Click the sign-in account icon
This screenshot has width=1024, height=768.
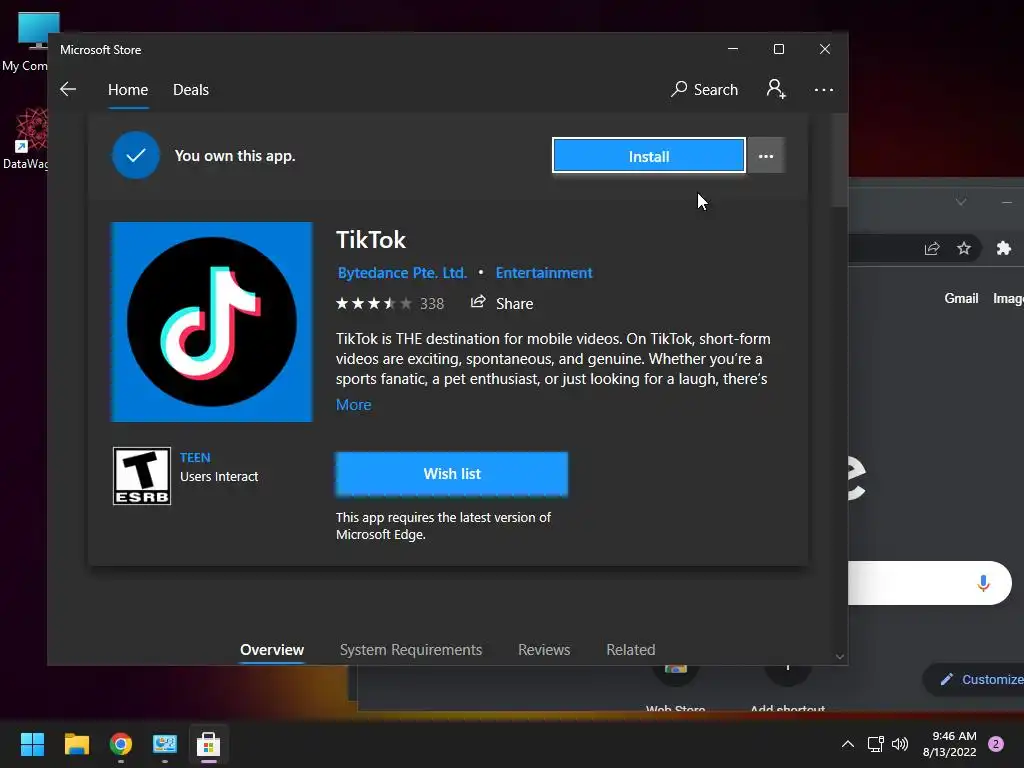click(x=776, y=89)
